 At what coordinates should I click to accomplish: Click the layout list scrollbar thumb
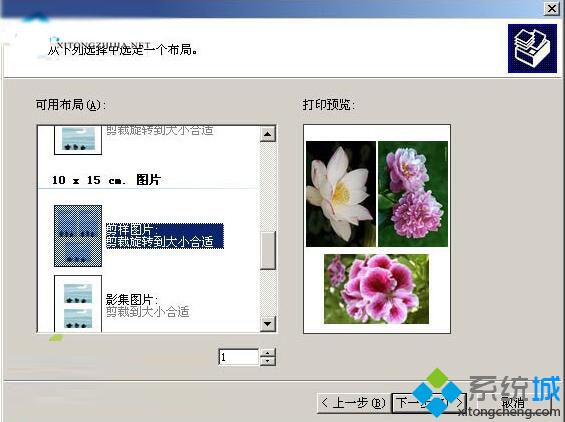pos(268,250)
